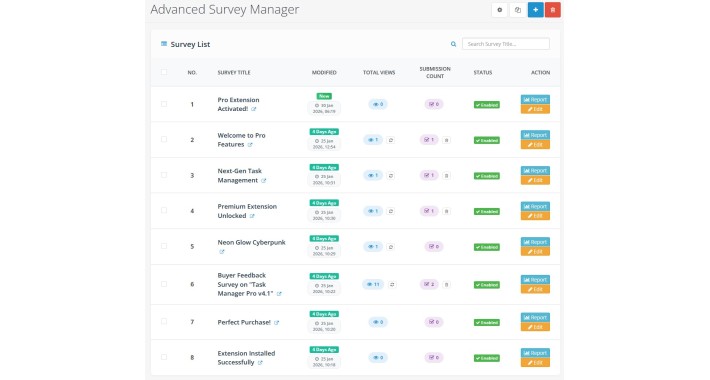The height and width of the screenshot is (380, 710).
Task: Open the settings gear button
Action: 499,10
